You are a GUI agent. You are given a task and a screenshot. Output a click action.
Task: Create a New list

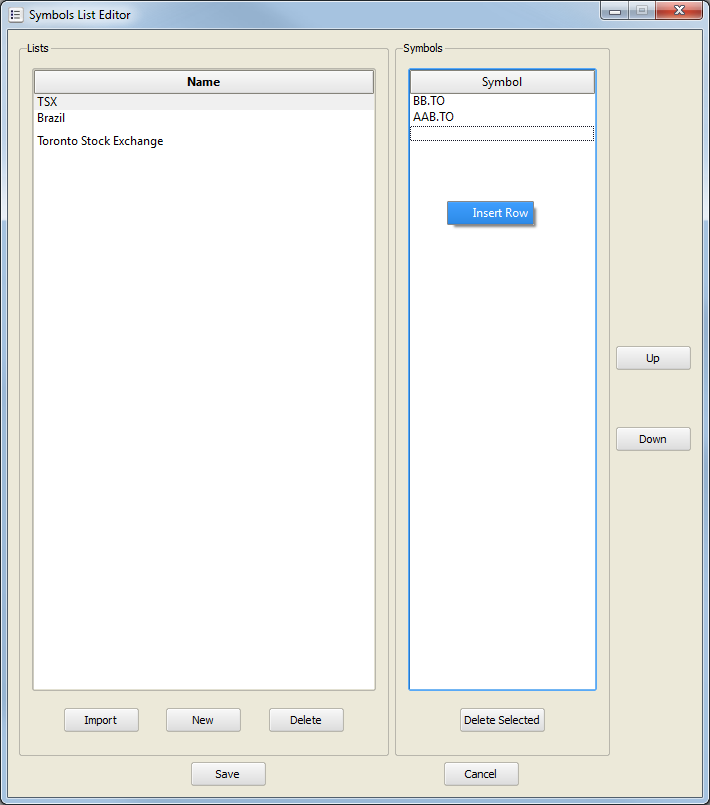(x=203, y=720)
